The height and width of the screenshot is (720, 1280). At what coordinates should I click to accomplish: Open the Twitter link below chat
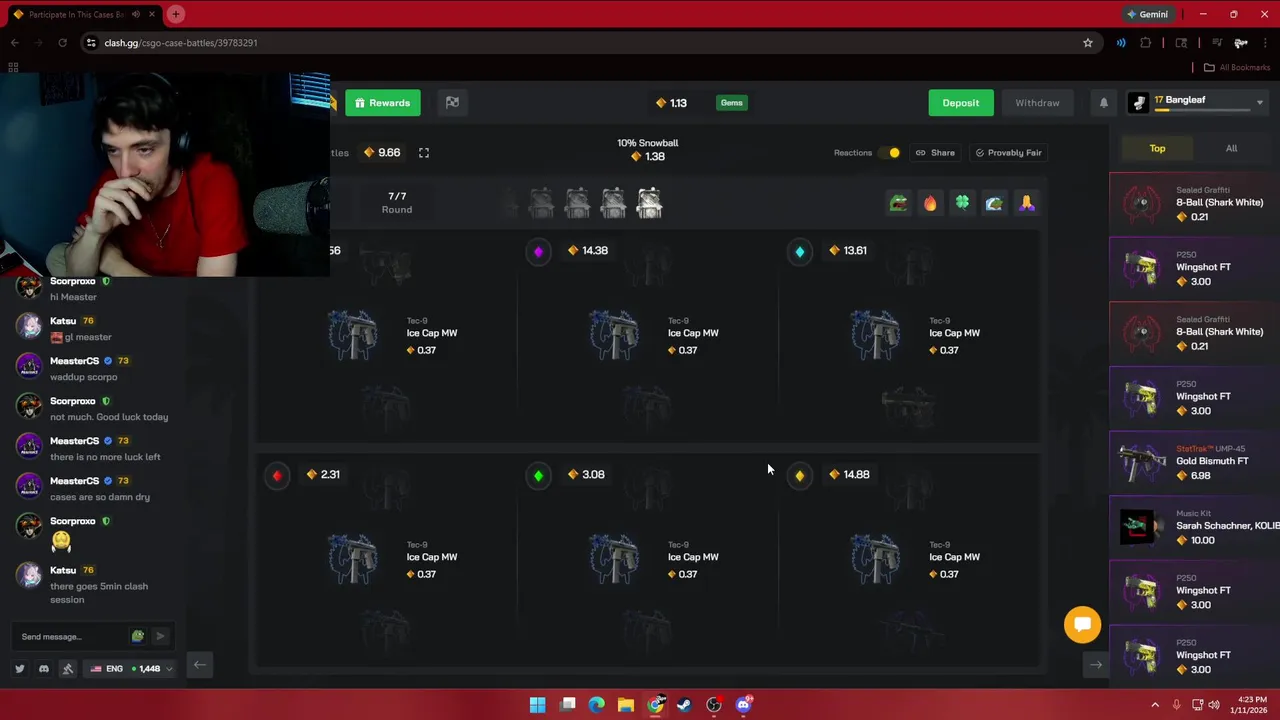pos(20,669)
